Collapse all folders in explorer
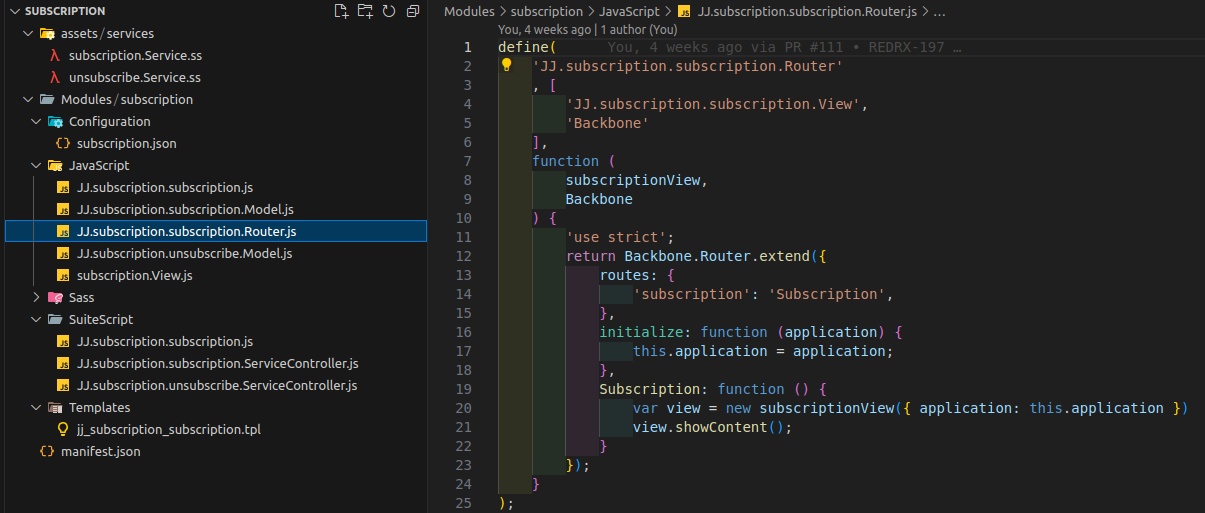The width and height of the screenshot is (1205, 513). (x=411, y=11)
